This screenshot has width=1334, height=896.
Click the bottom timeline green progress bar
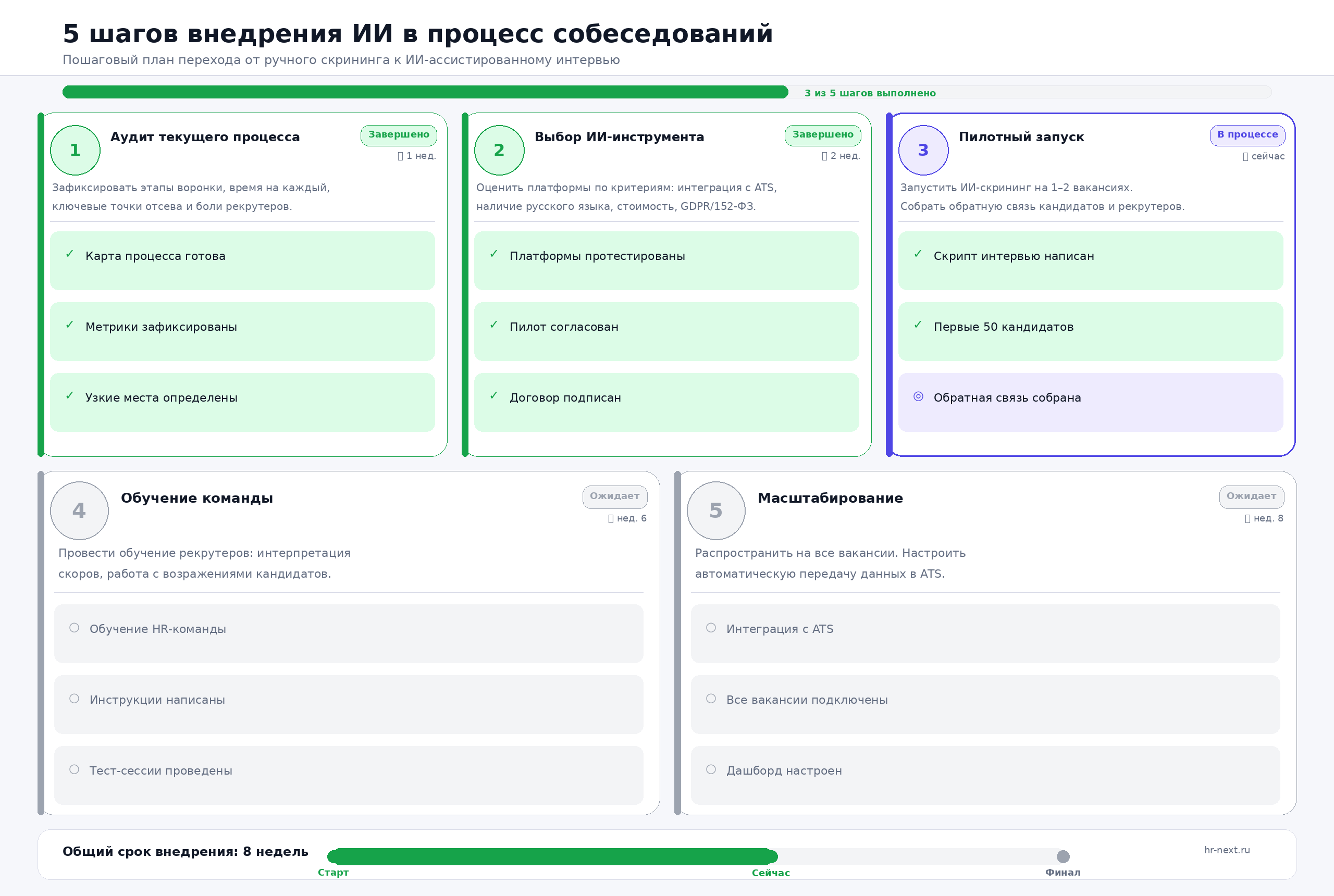pyautogui.click(x=553, y=856)
